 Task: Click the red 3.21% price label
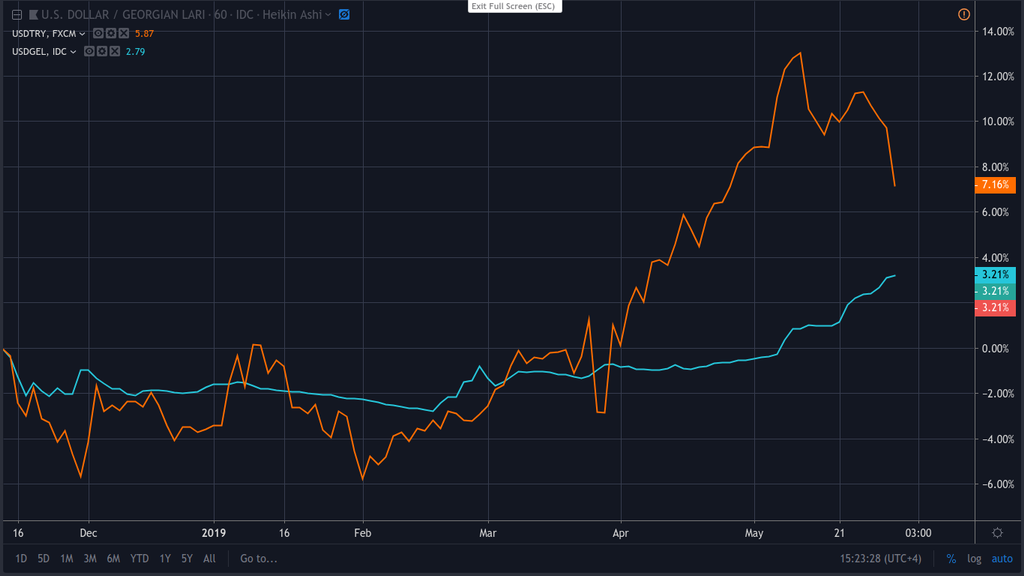tap(995, 308)
